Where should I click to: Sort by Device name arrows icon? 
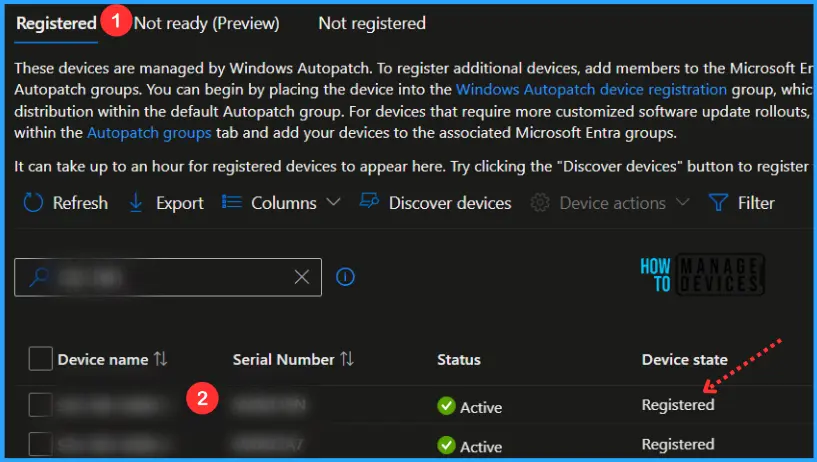coord(160,359)
